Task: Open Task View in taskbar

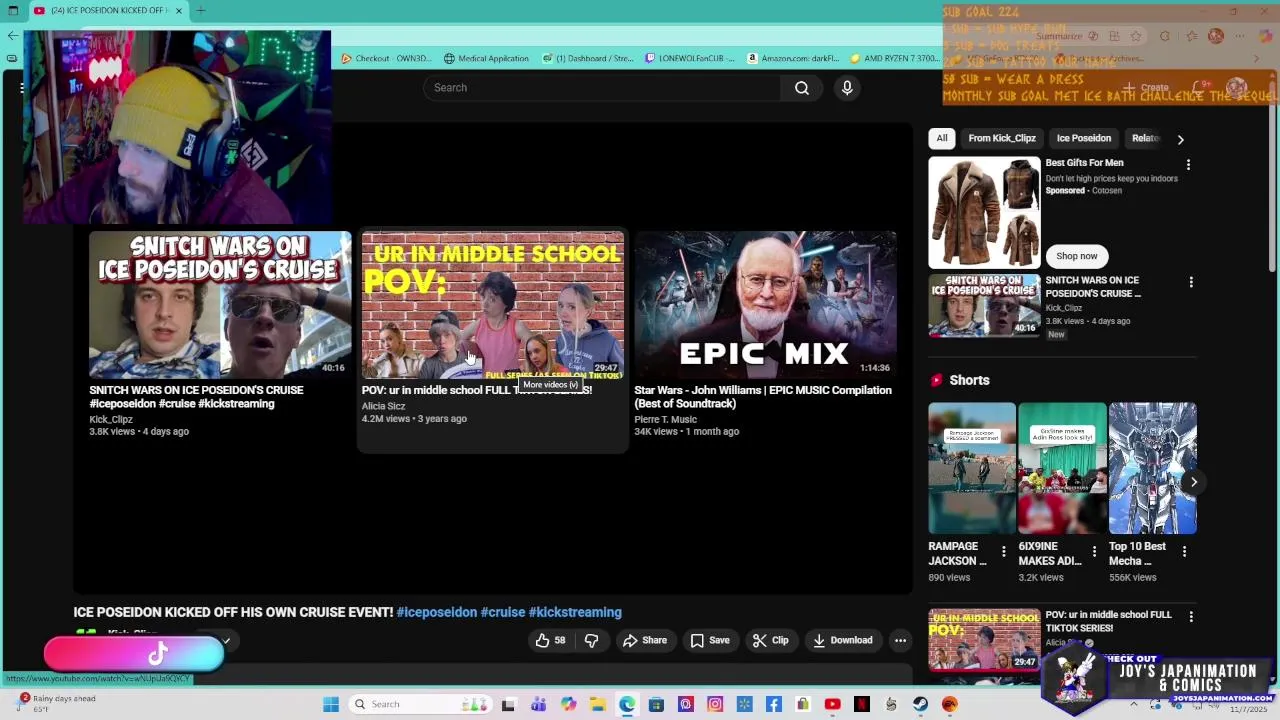Action: coord(508,704)
